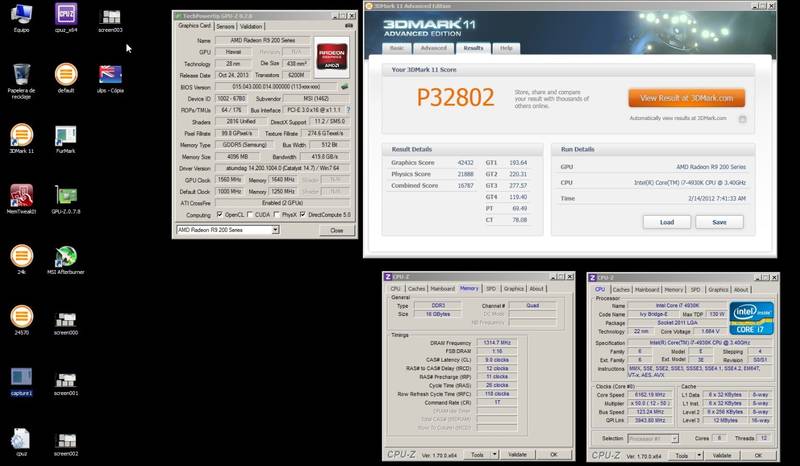Click the DRAM Frequency value 1314.7 MHz
The width and height of the screenshot is (800, 466).
click(497, 343)
